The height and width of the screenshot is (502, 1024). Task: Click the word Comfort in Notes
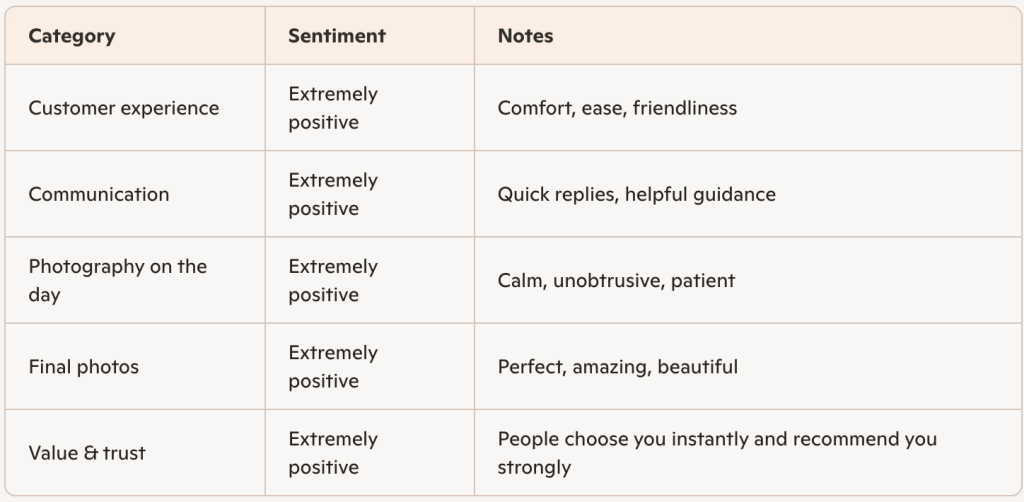(x=535, y=108)
